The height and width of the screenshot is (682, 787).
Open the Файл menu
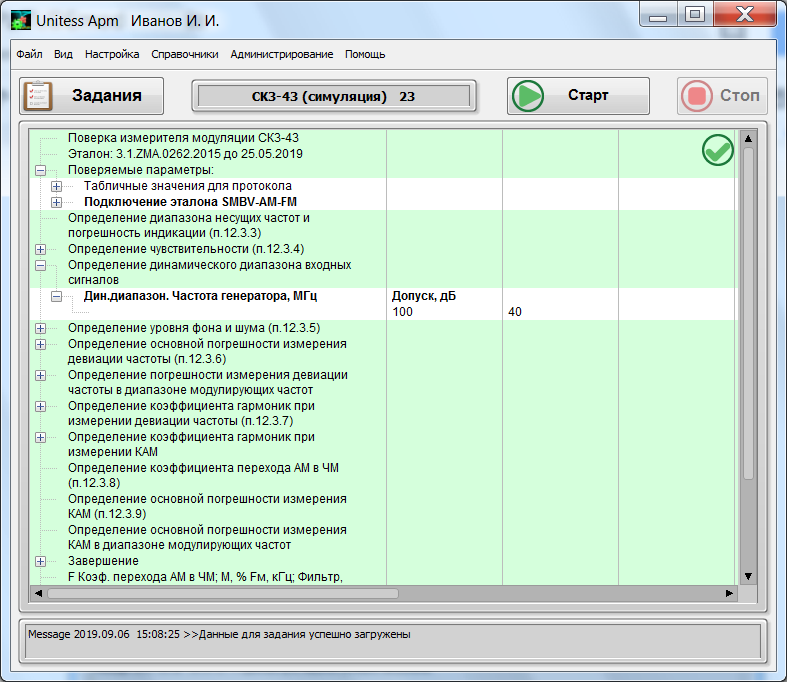29,54
